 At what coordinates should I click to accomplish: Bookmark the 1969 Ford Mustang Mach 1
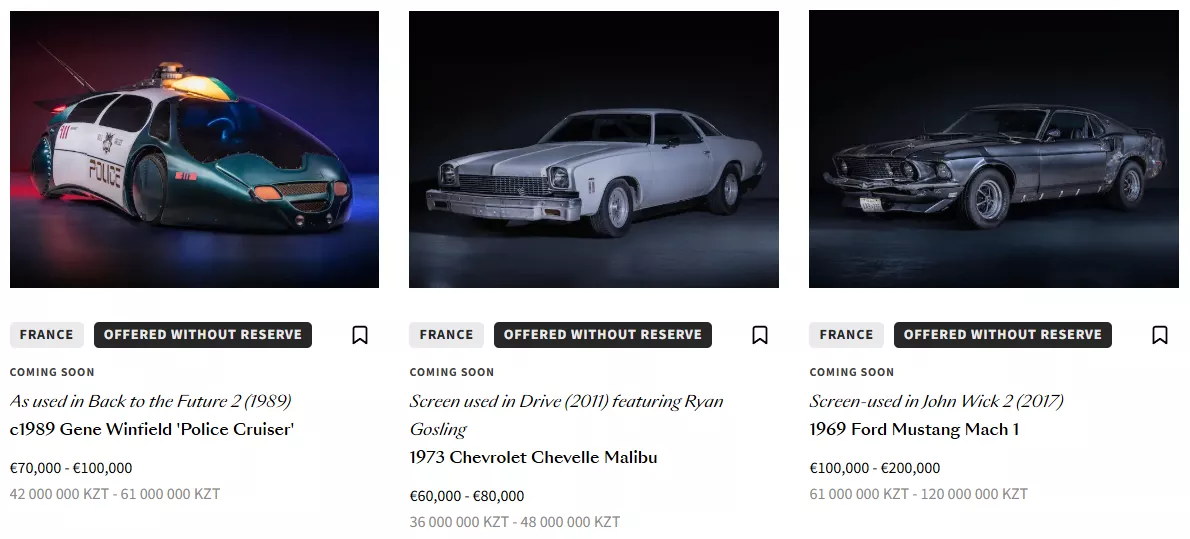pyautogui.click(x=1160, y=335)
